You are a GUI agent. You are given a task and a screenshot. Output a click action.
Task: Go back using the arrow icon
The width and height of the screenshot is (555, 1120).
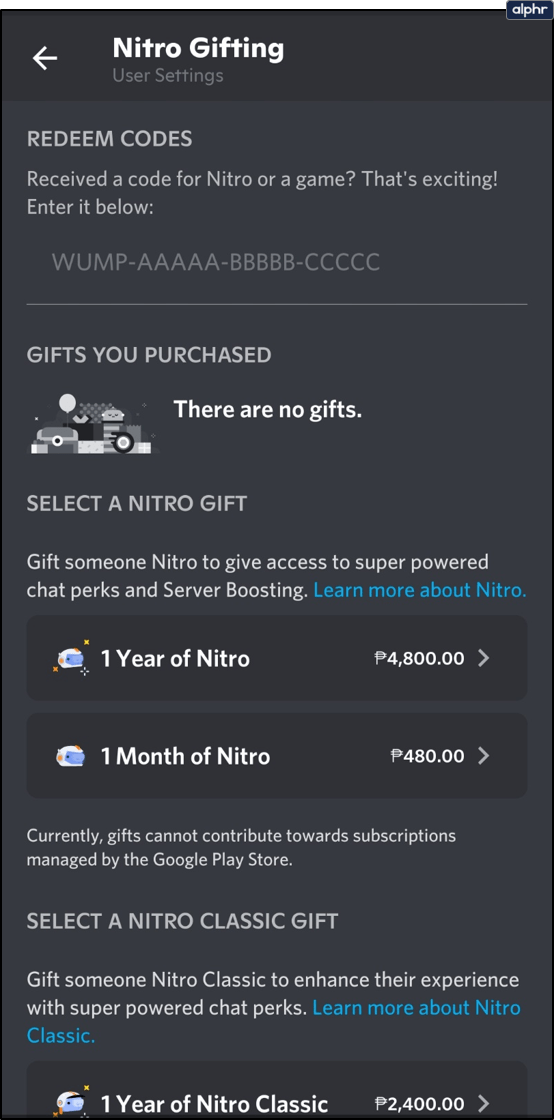45,59
